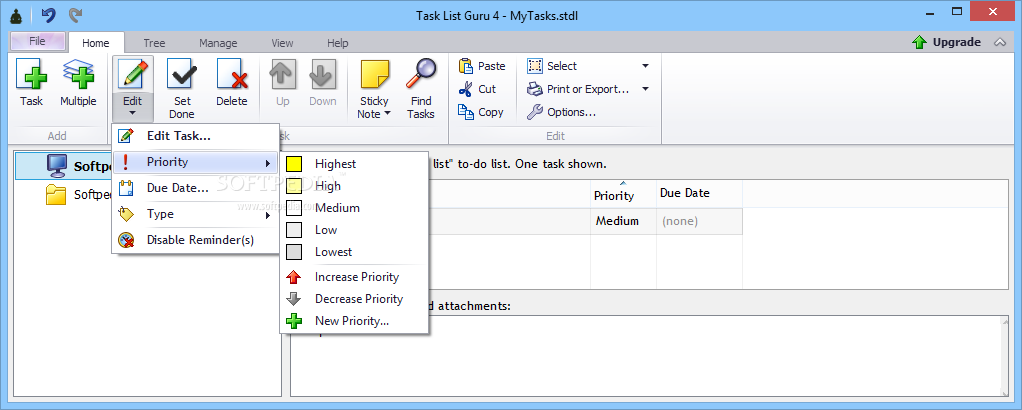Collapse the ribbon with the chevron
The width and height of the screenshot is (1022, 410).
1000,43
